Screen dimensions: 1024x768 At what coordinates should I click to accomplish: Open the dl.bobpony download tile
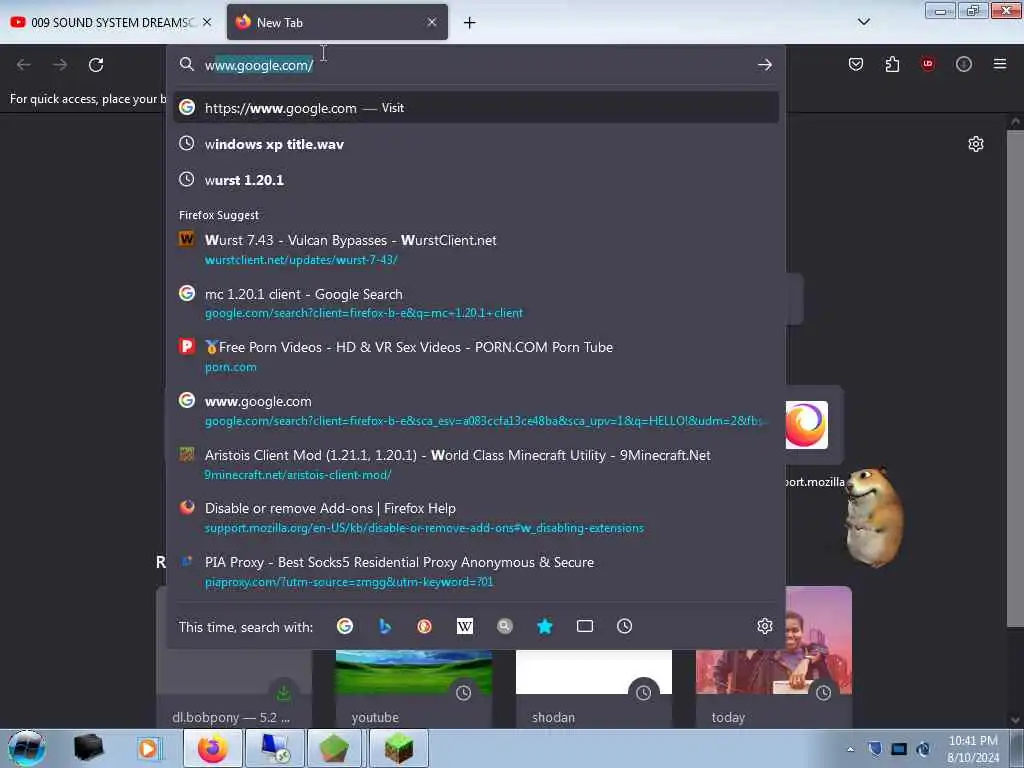(234, 688)
